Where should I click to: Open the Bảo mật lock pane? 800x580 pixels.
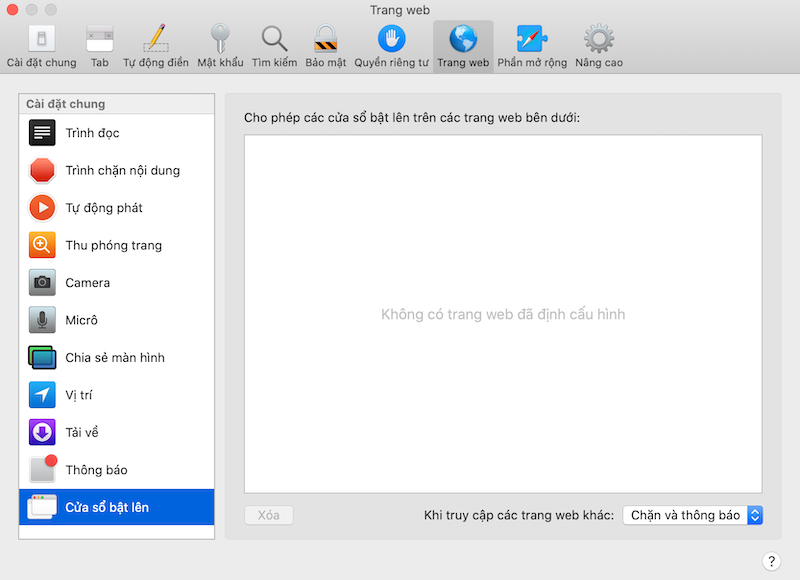click(x=326, y=45)
